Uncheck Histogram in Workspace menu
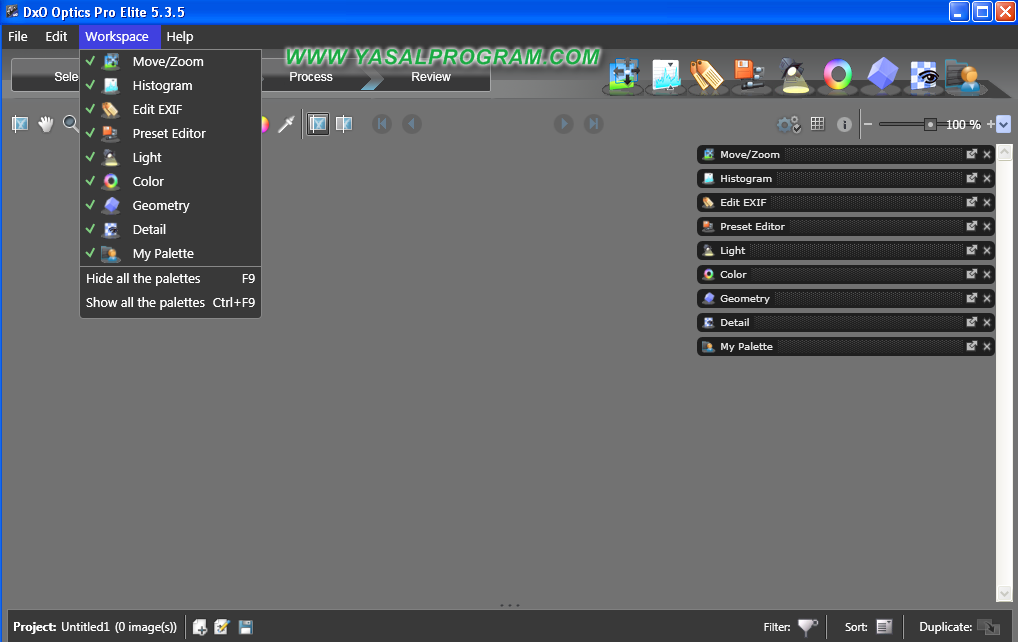The image size is (1018, 642). click(162, 85)
